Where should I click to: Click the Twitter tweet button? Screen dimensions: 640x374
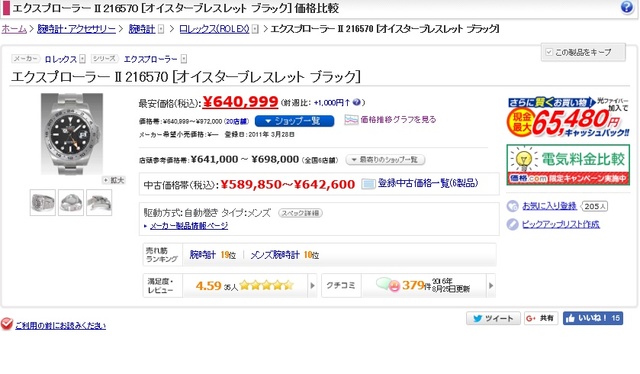pyautogui.click(x=493, y=318)
